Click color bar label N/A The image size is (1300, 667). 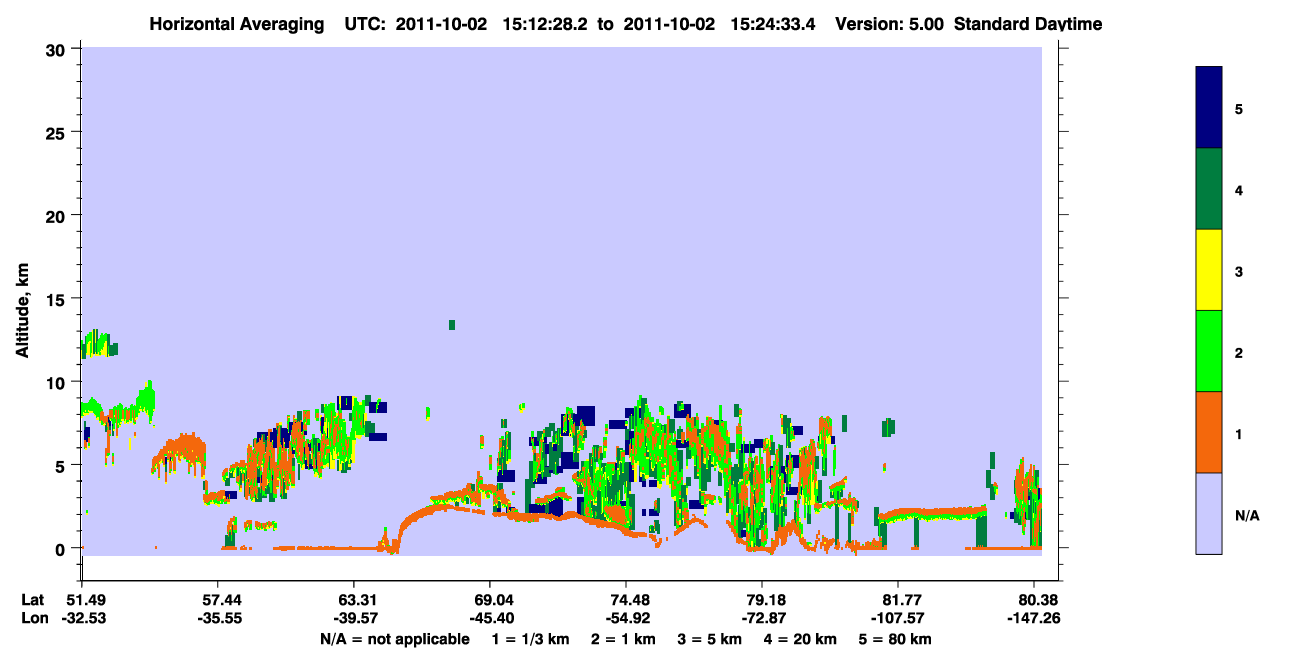[1246, 515]
